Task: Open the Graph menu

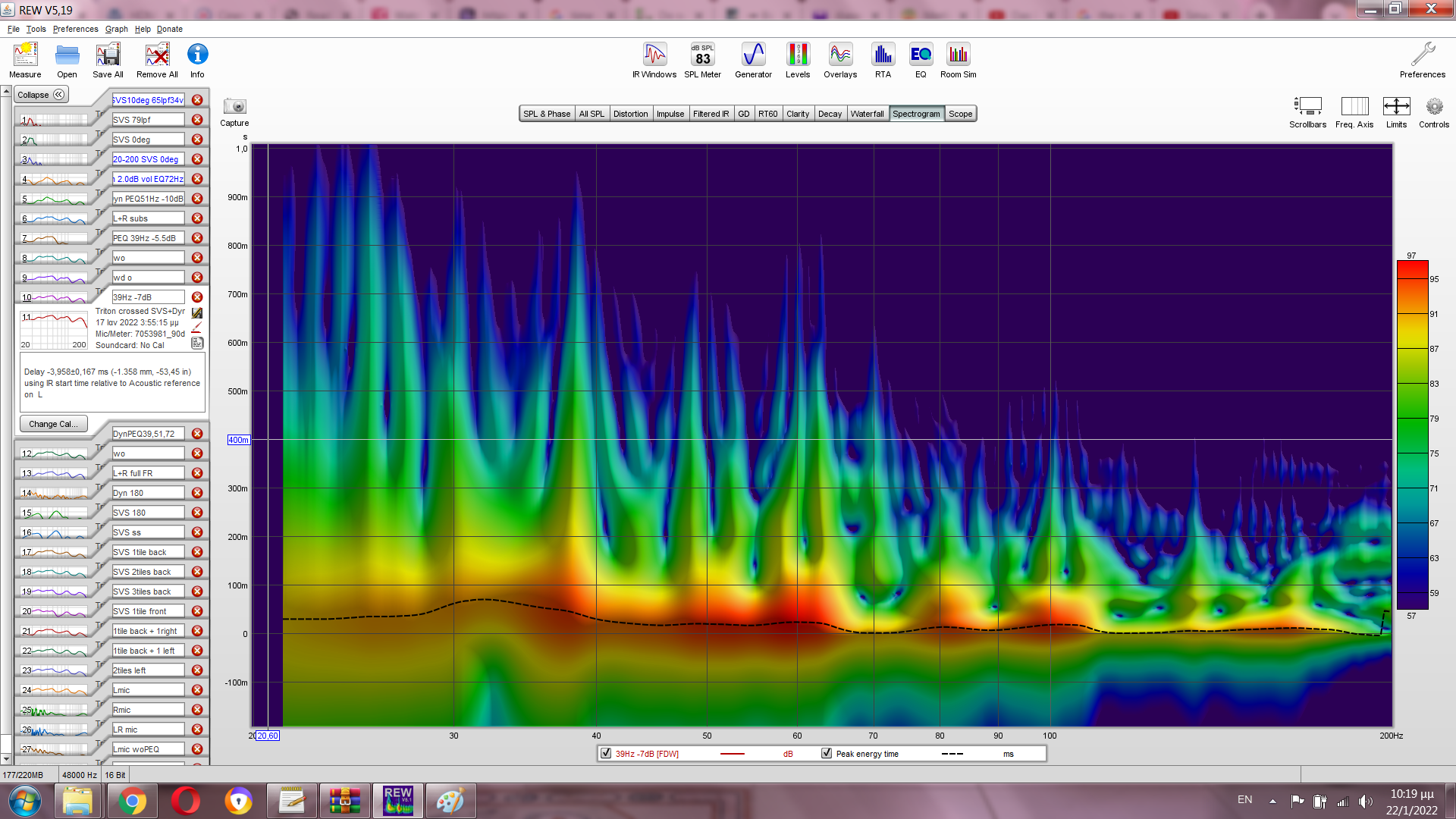Action: click(116, 29)
